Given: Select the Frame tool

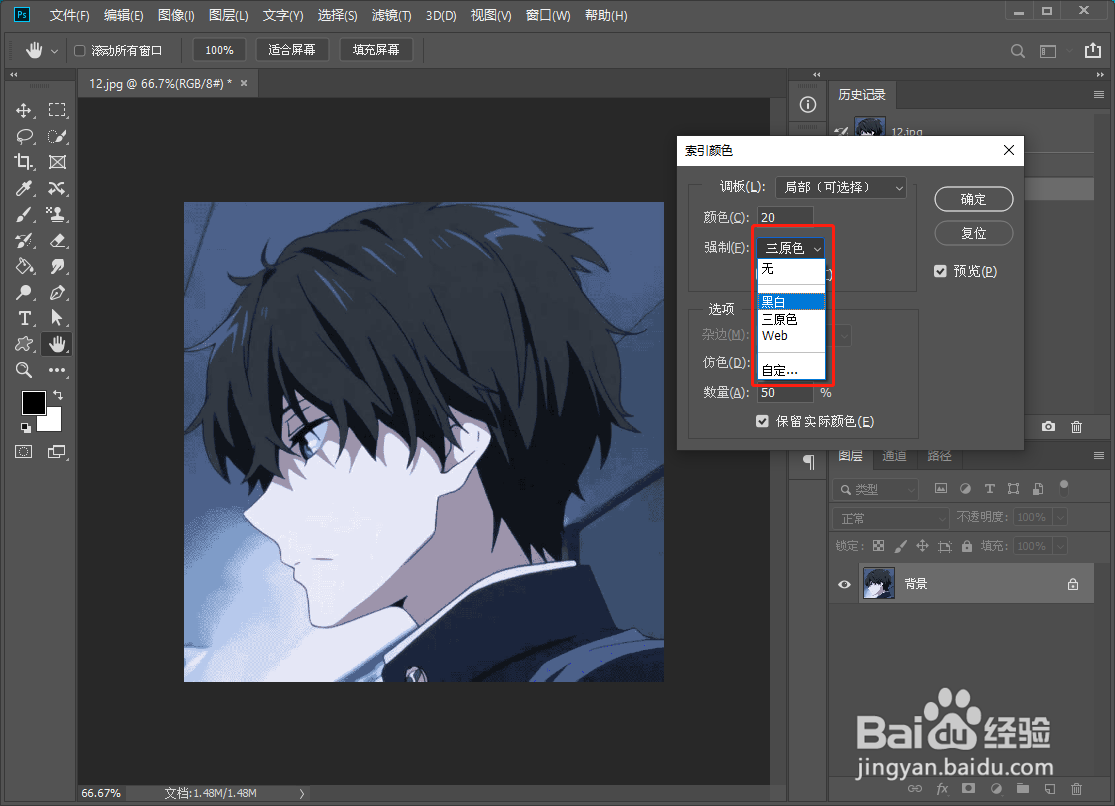Looking at the screenshot, I should [x=57, y=162].
